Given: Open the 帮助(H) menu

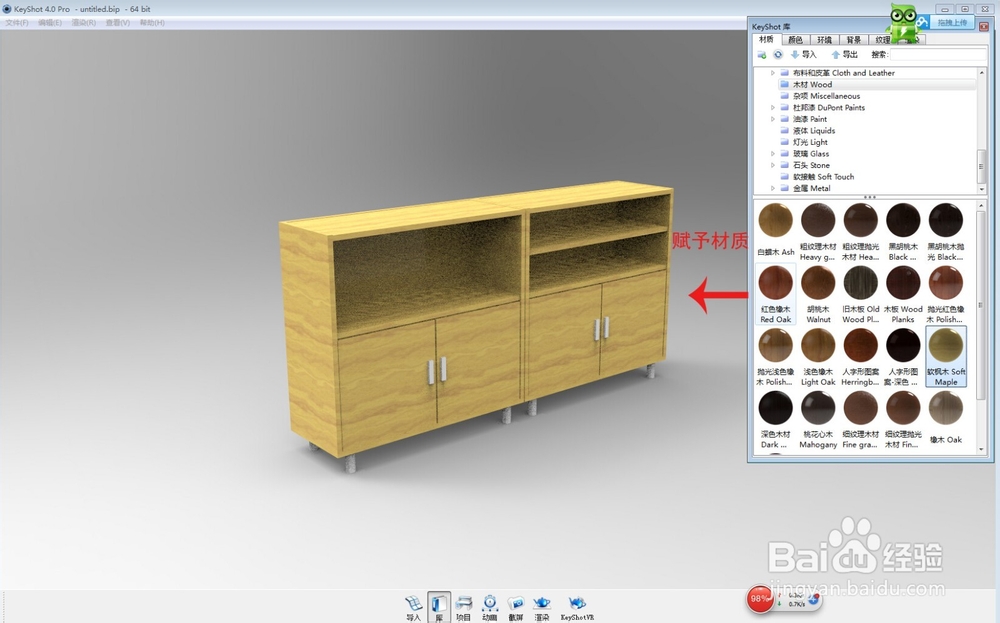Looking at the screenshot, I should pos(152,22).
